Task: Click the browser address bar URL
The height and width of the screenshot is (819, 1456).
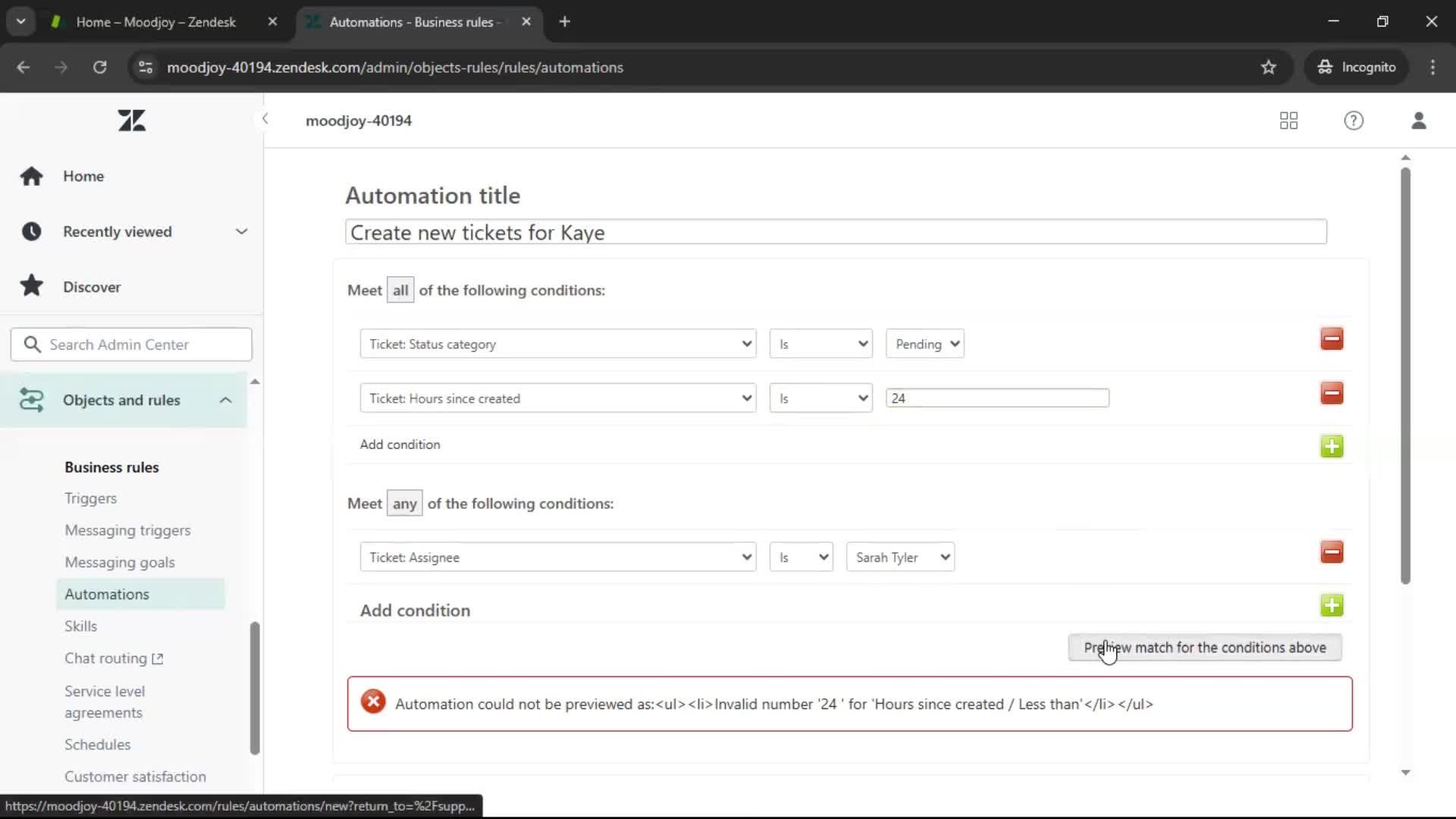Action: point(395,67)
